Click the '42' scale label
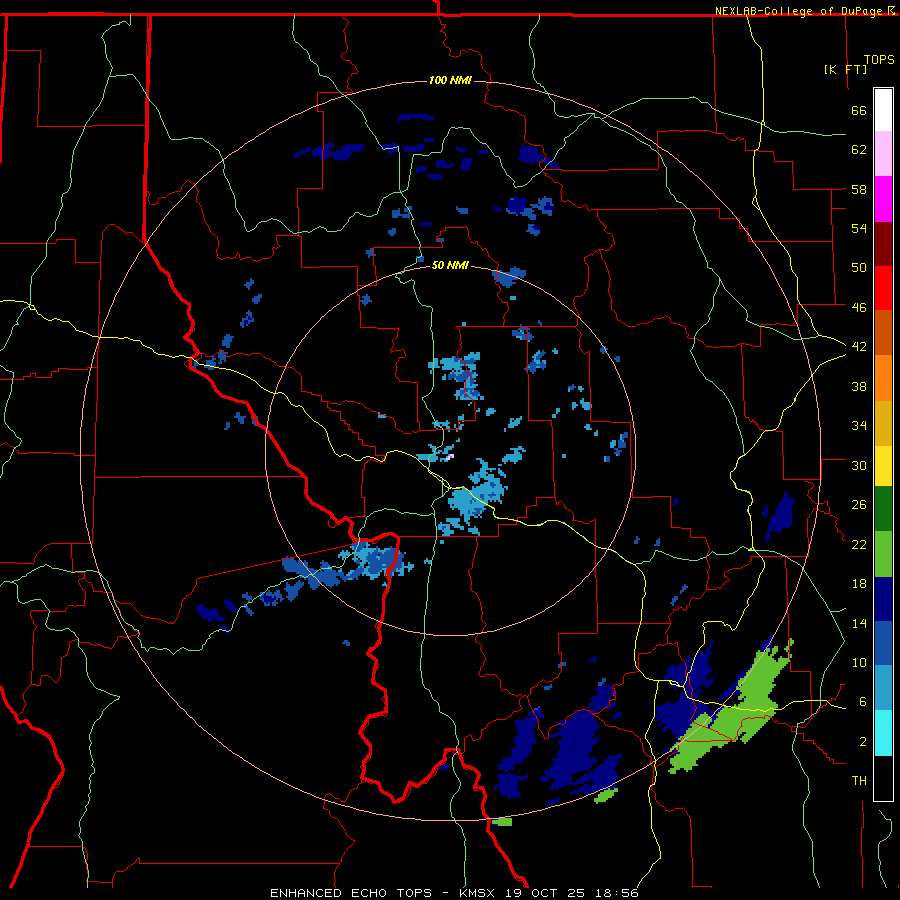 (x=859, y=347)
